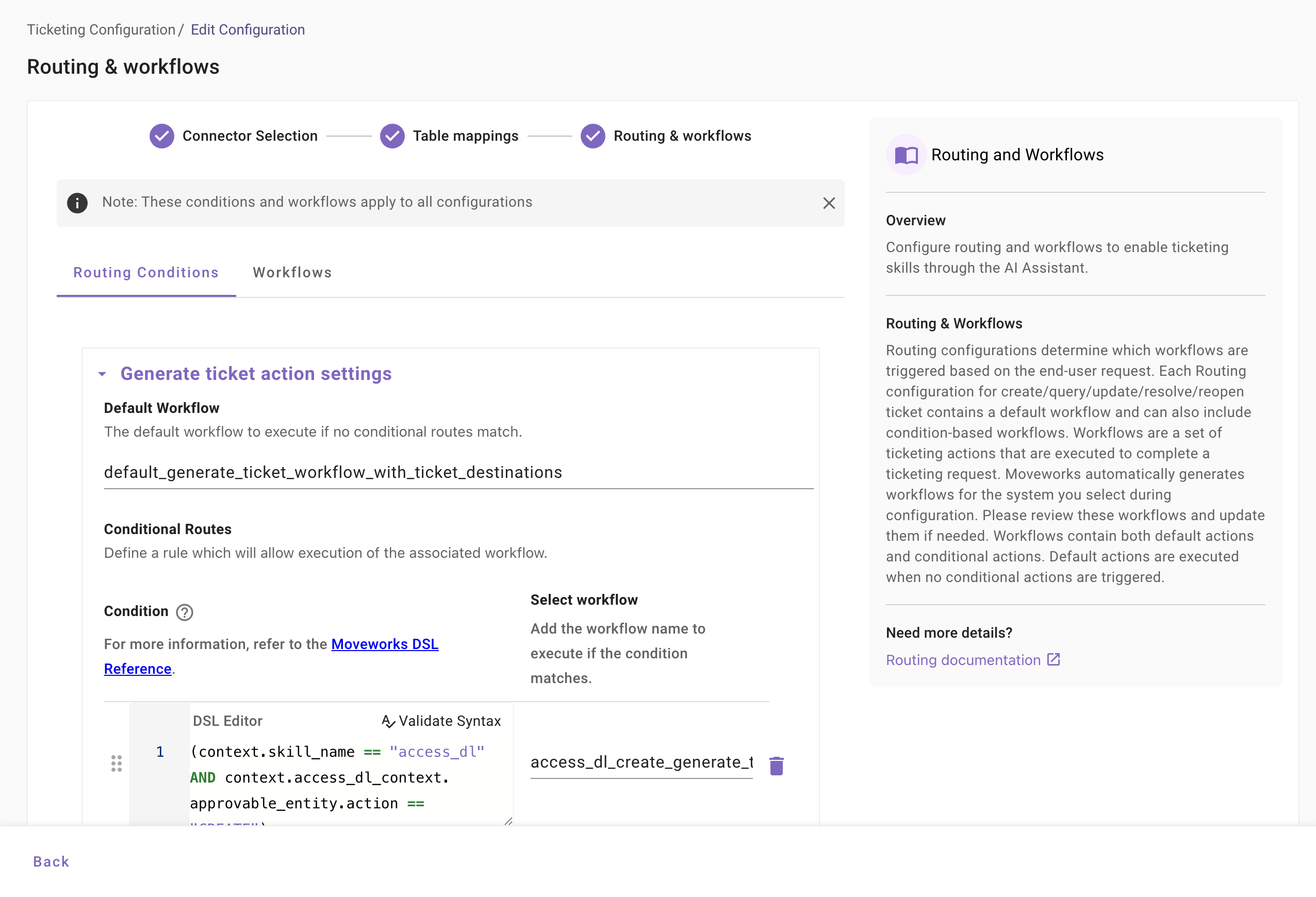Grab the drag handle on route row

[116, 763]
